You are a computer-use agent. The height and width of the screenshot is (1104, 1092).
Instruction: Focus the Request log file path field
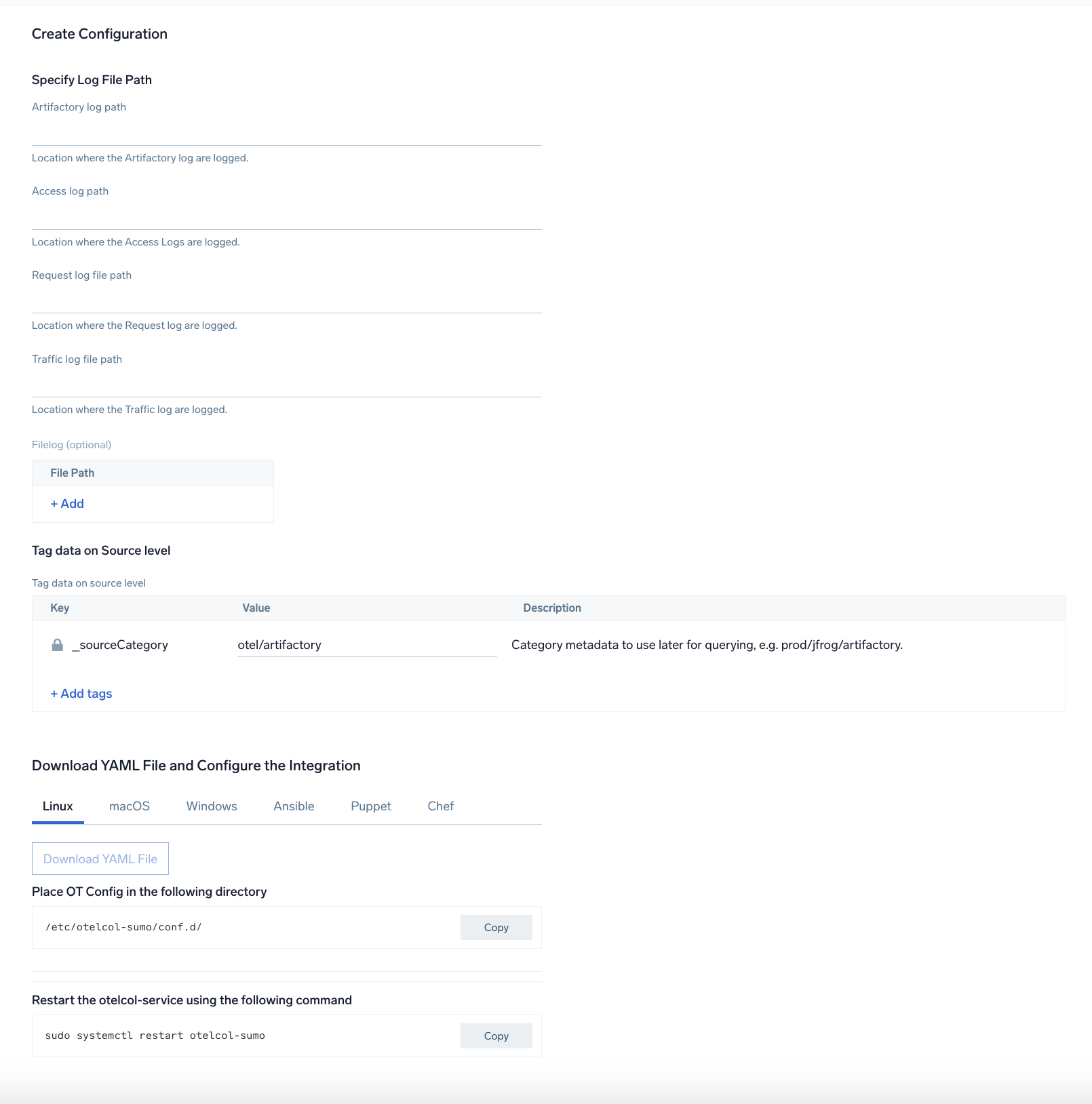pyautogui.click(x=287, y=300)
